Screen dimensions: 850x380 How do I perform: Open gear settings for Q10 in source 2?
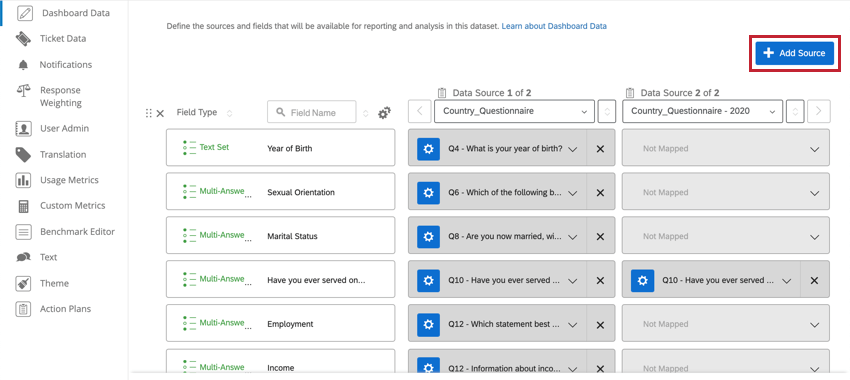coord(643,280)
